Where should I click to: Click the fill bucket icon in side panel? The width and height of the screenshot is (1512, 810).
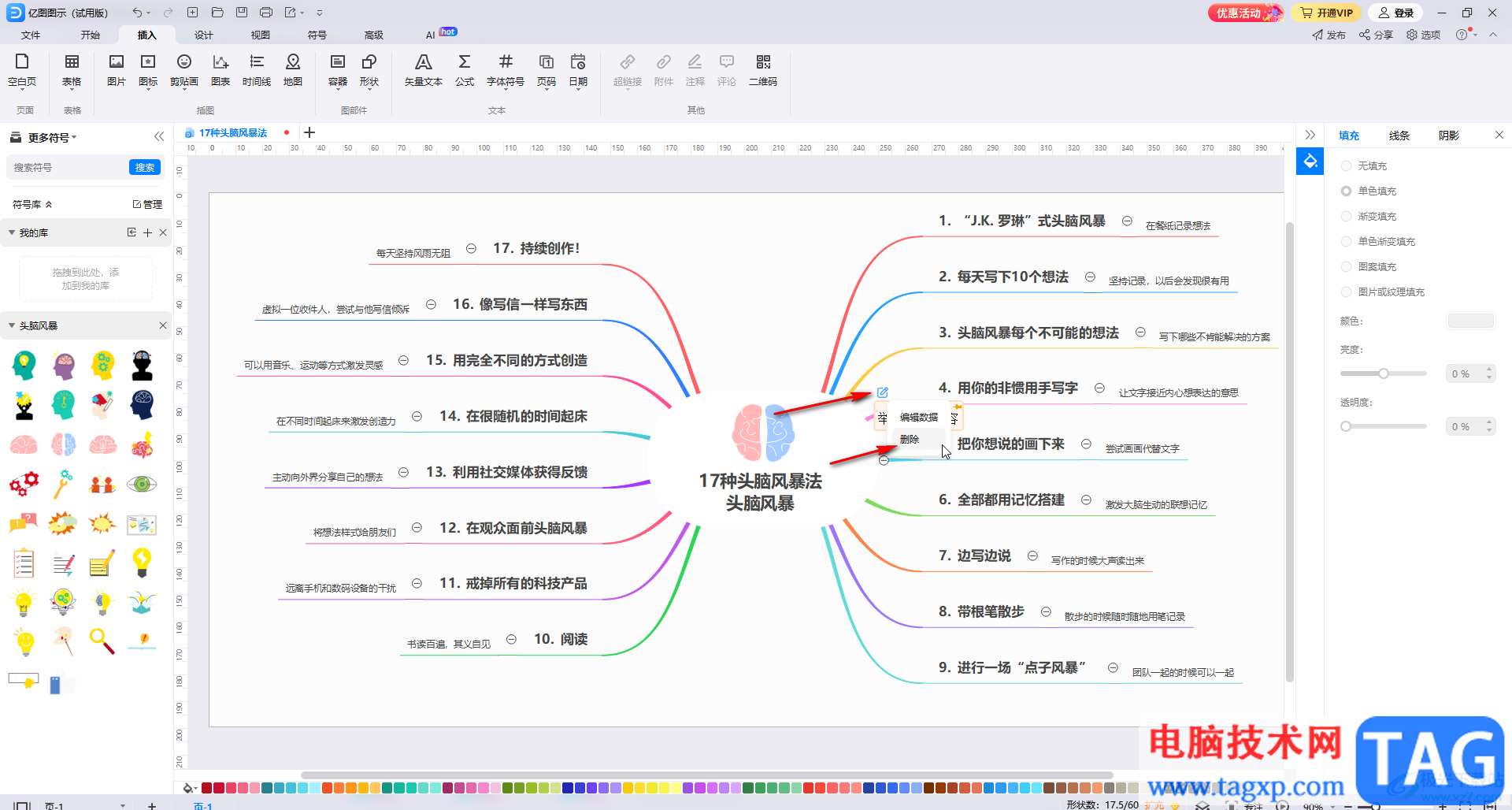1310,162
